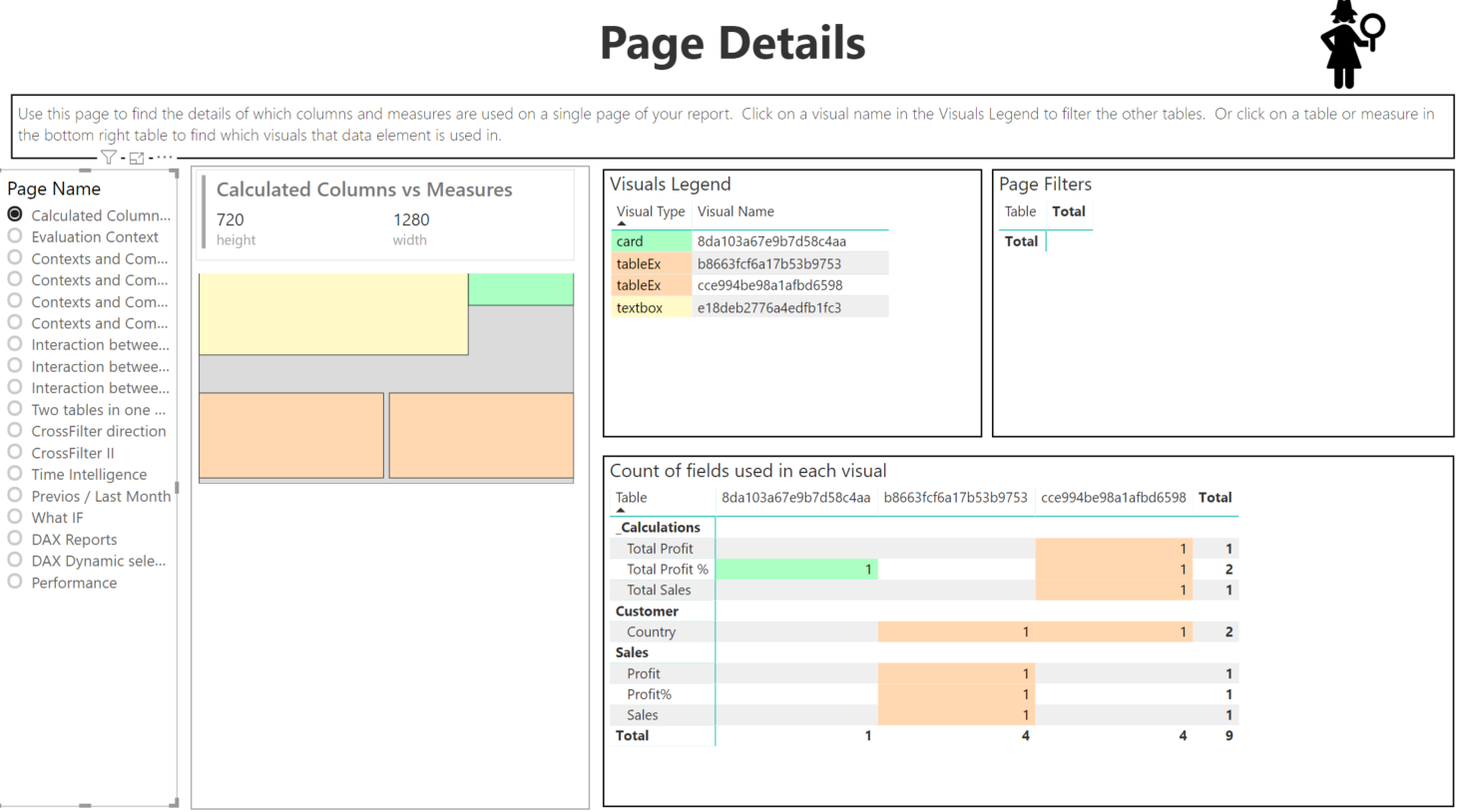Click Visual Name column header
The width and height of the screenshot is (1458, 812).
pyautogui.click(x=735, y=211)
